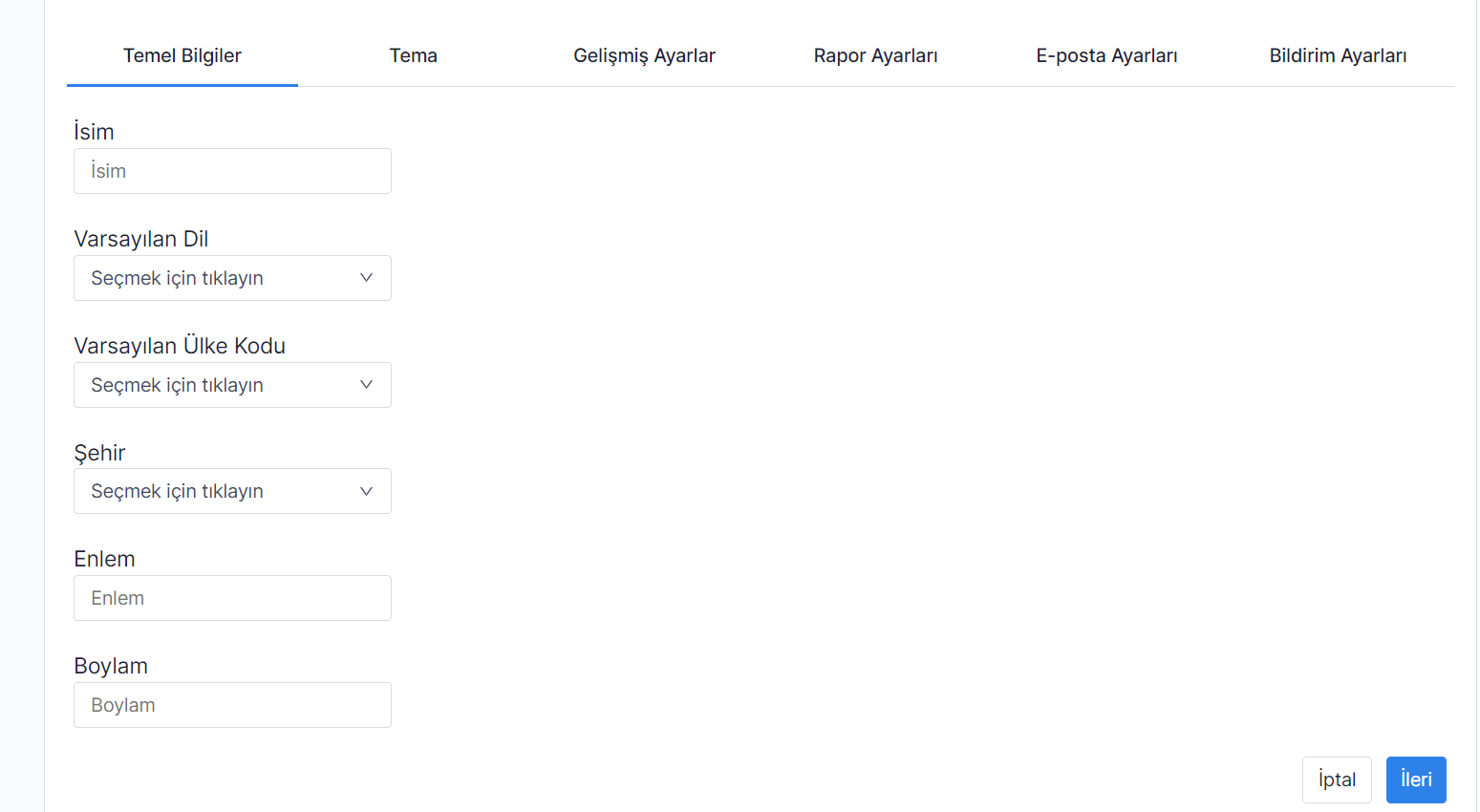The width and height of the screenshot is (1480, 812).
Task: Focus the İsim text input
Action: coord(232,171)
